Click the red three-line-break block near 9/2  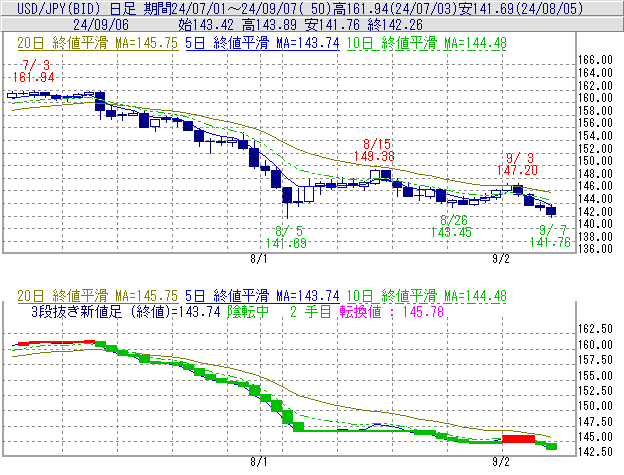pos(519,439)
